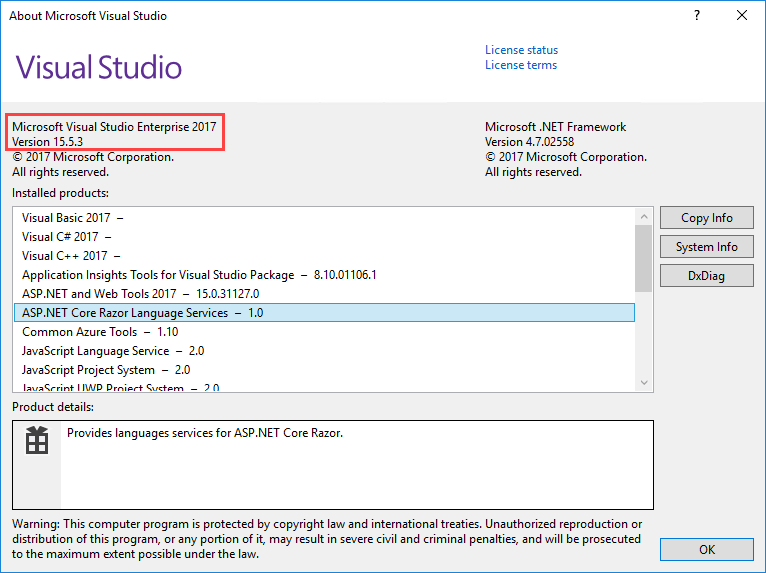
Task: Click the Visual Studio logo text
Action: [99, 67]
